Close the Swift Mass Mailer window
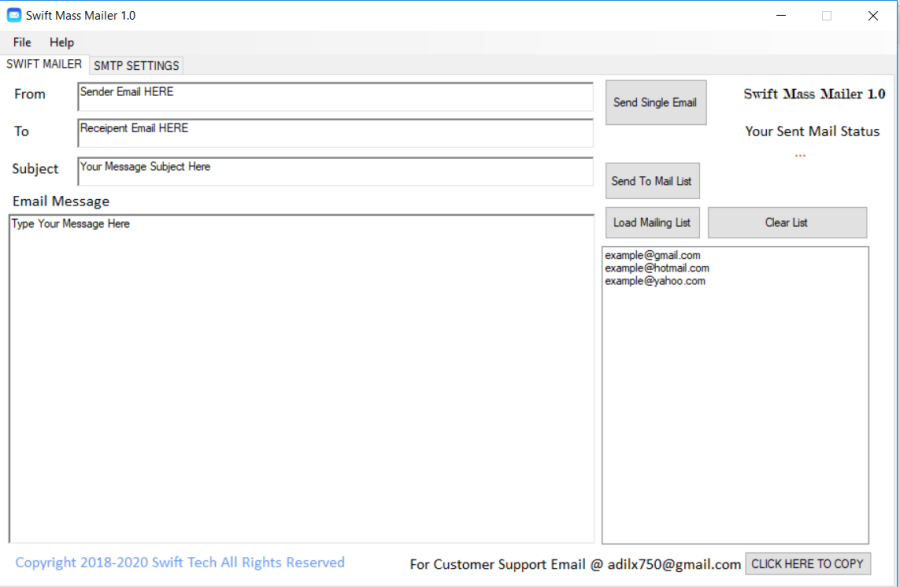 [x=873, y=15]
